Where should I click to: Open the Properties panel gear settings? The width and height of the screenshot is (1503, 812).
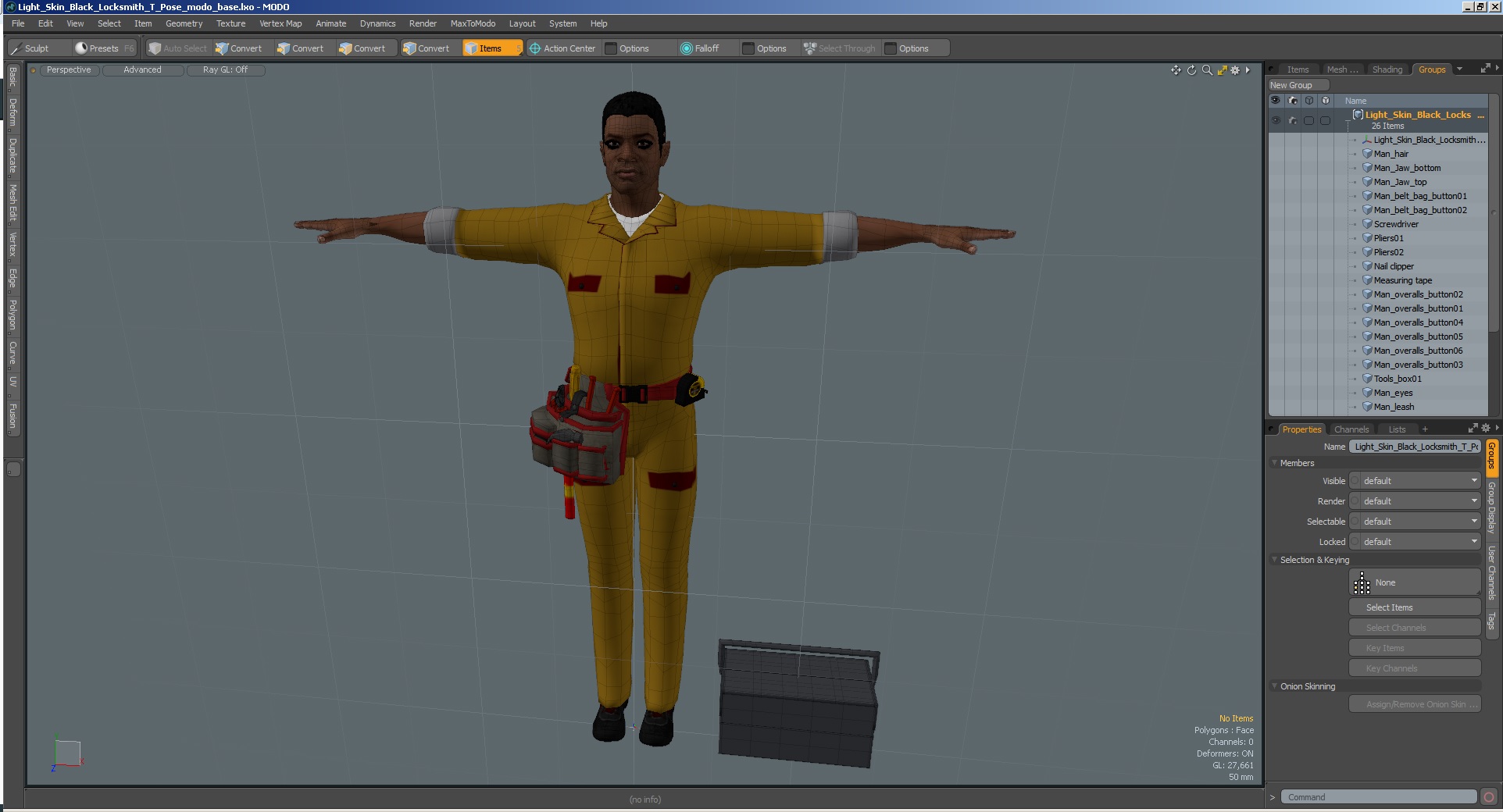coord(1485,428)
